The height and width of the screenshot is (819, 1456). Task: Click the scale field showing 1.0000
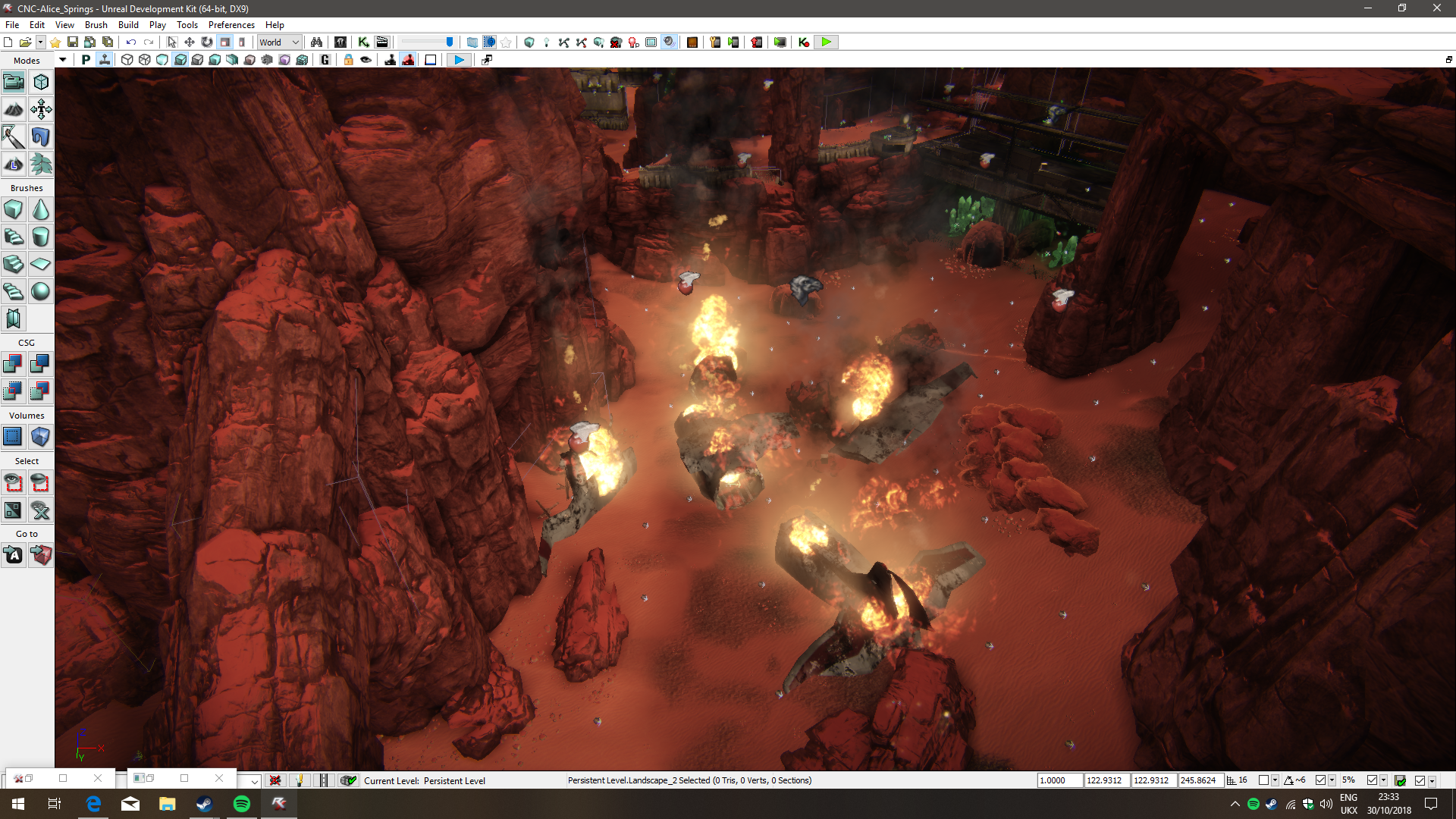[x=1059, y=780]
